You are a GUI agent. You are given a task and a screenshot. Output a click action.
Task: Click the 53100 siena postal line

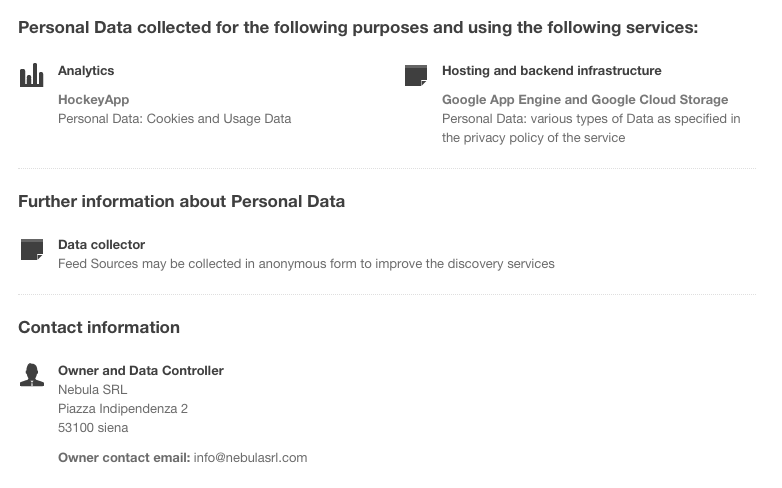click(93, 428)
